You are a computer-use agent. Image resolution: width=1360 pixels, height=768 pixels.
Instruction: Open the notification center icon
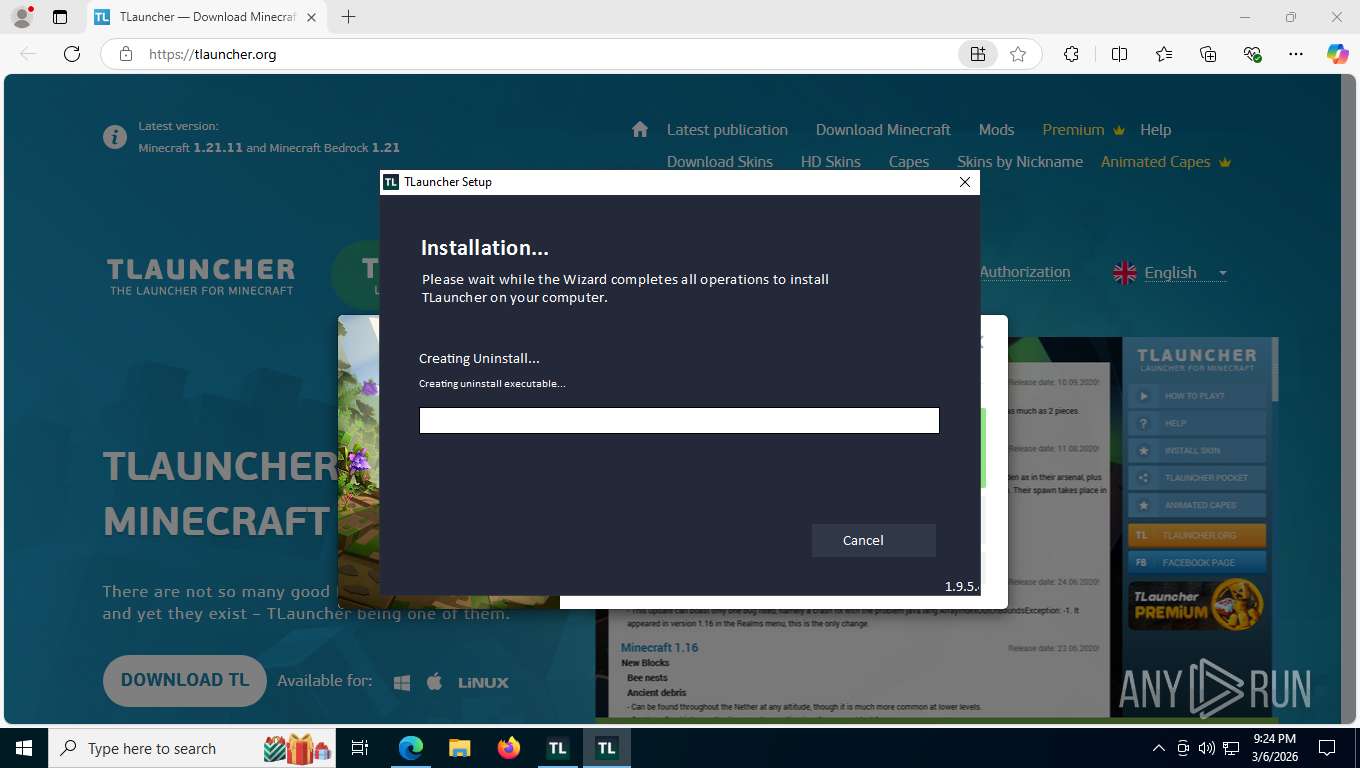(x=1327, y=748)
